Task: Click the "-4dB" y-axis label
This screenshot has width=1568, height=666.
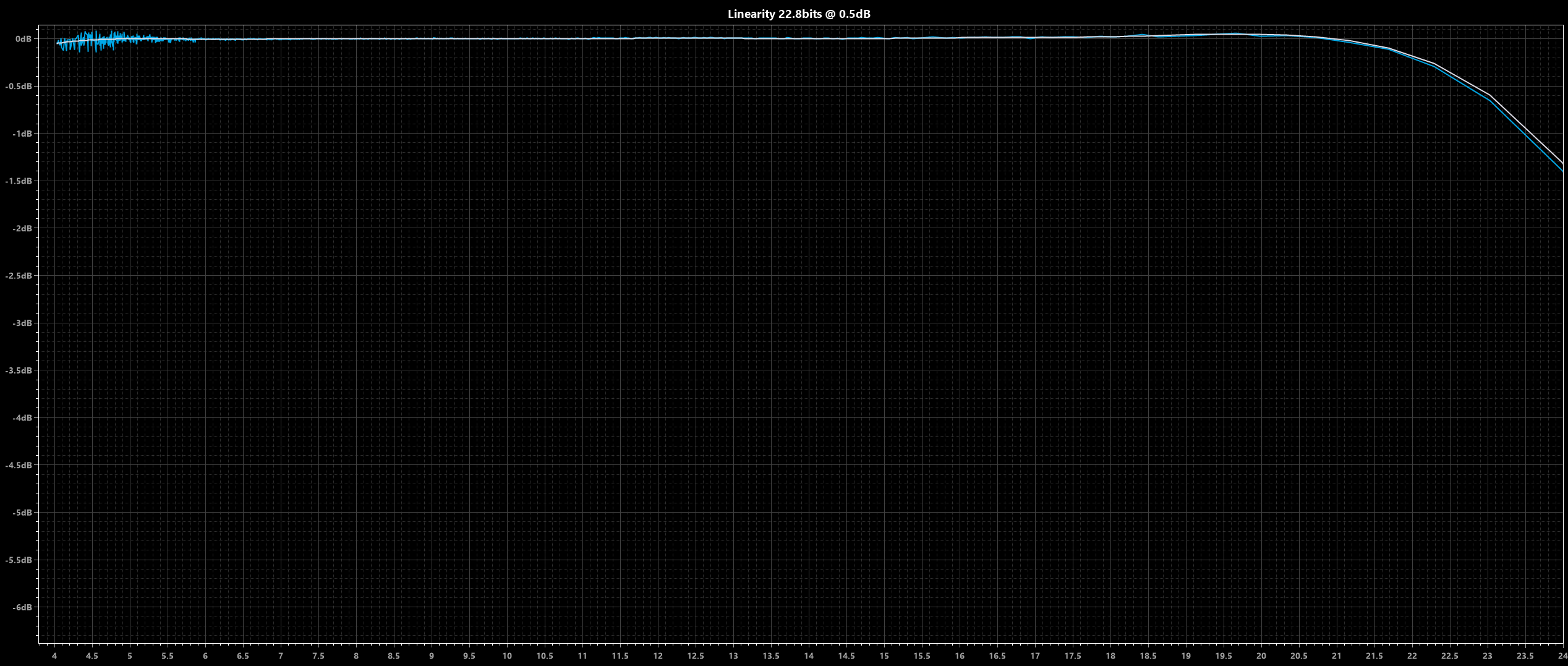Action: point(22,418)
